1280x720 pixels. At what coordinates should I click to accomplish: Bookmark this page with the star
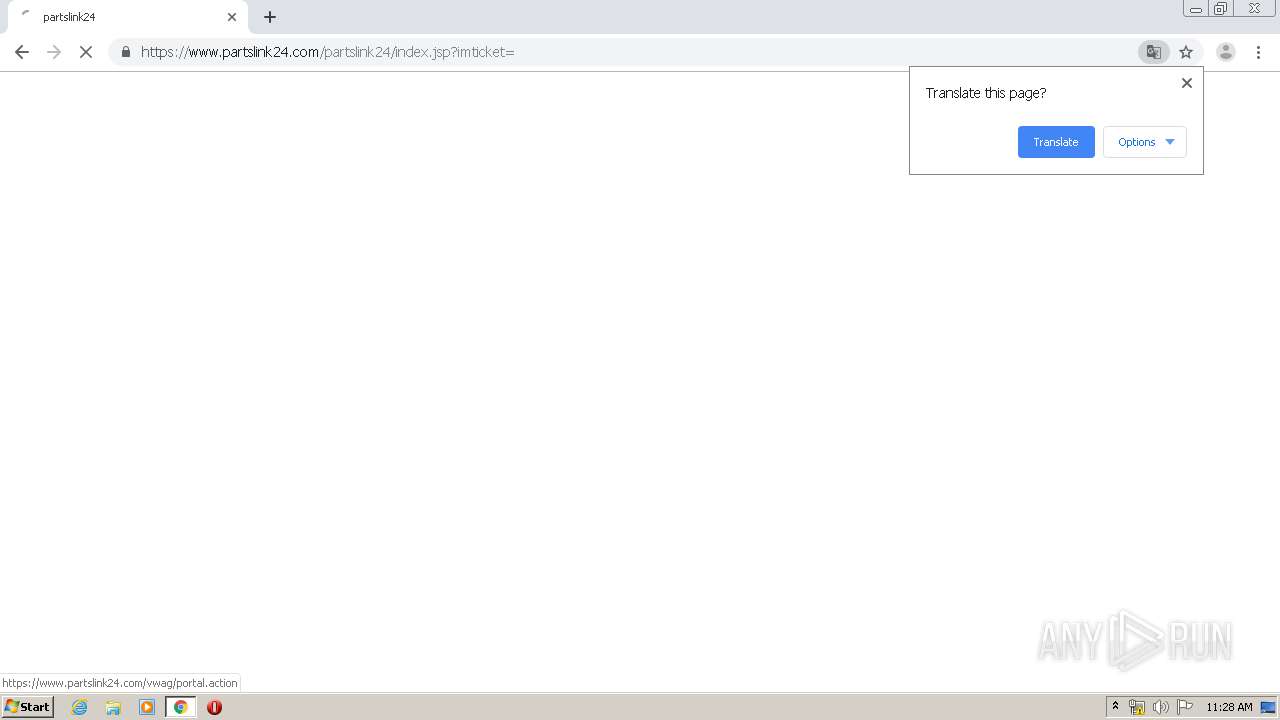(x=1186, y=52)
